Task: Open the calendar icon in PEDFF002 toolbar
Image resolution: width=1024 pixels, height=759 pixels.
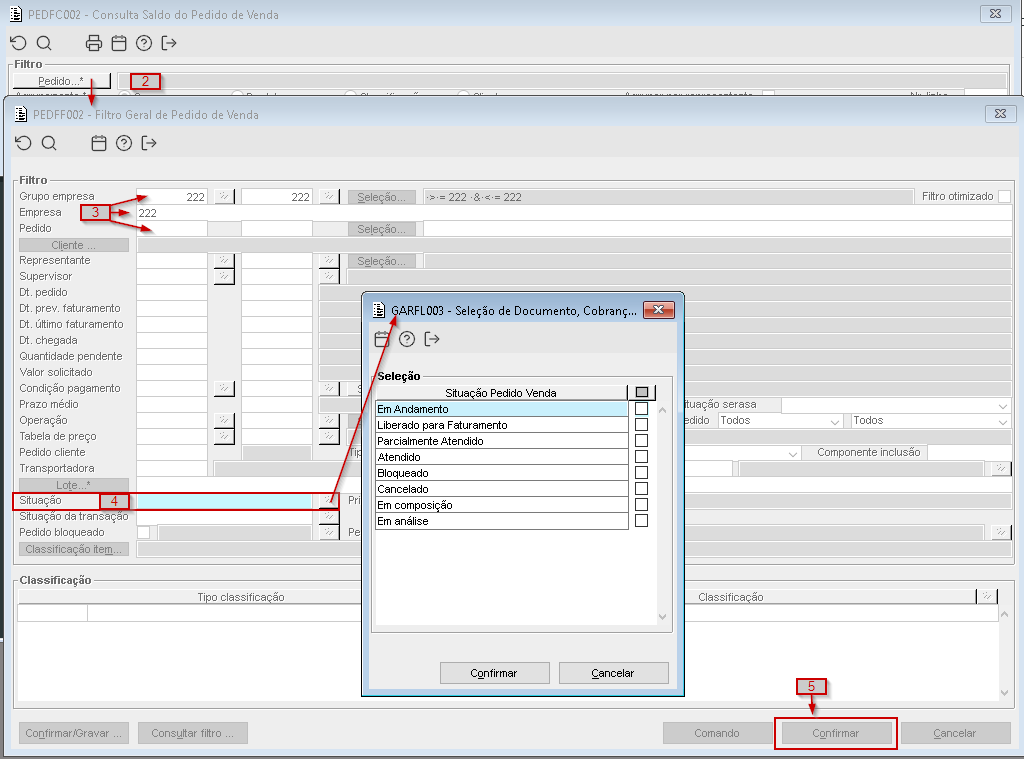Action: coord(99,143)
